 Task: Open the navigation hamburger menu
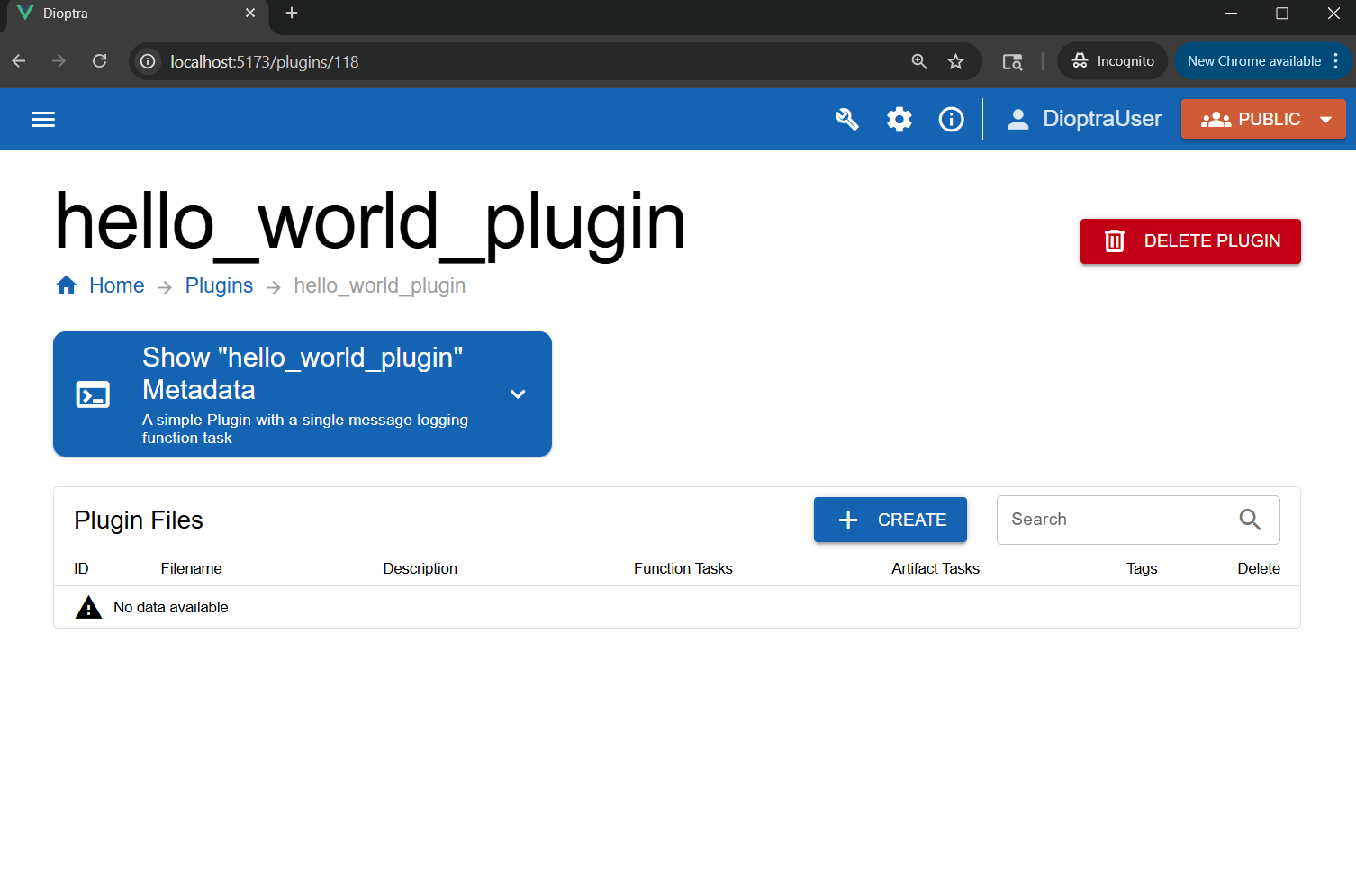42,119
